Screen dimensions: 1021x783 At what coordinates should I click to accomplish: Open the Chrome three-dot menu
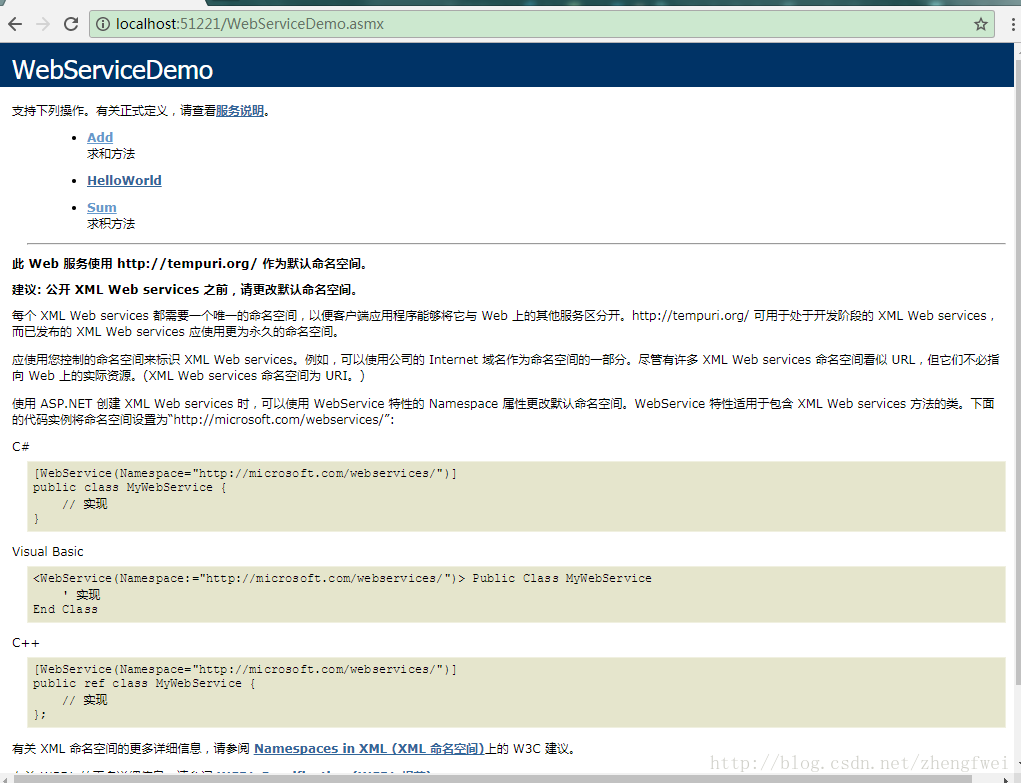[x=1013, y=24]
